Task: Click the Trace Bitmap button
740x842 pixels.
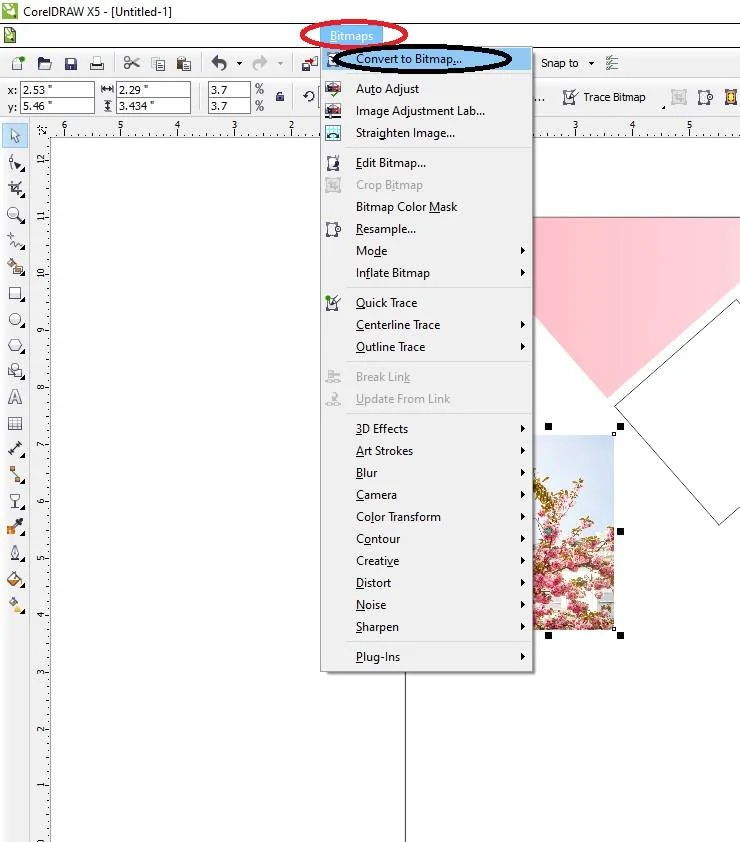Action: tap(604, 97)
